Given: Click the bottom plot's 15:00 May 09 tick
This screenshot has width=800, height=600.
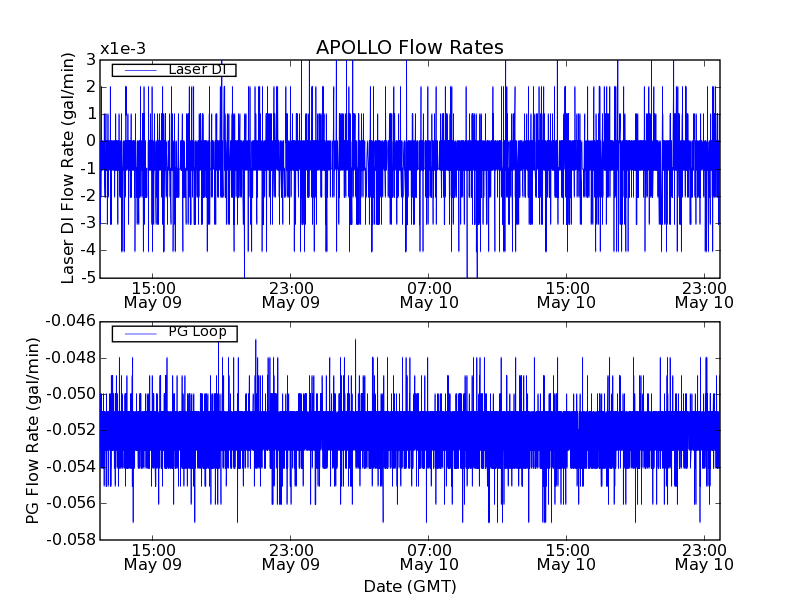Looking at the screenshot, I should tap(152, 557).
